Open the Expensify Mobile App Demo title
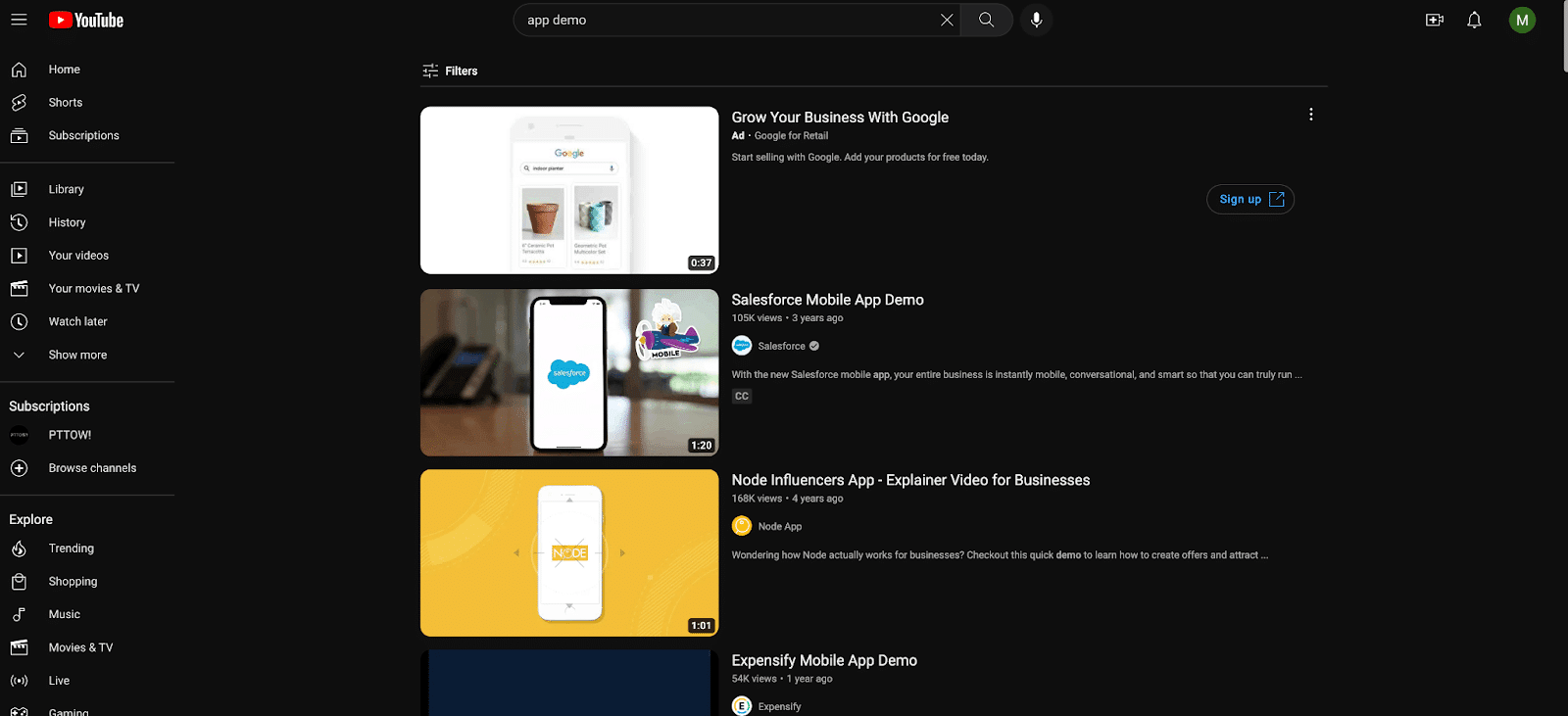1568x716 pixels. pyautogui.click(x=824, y=660)
